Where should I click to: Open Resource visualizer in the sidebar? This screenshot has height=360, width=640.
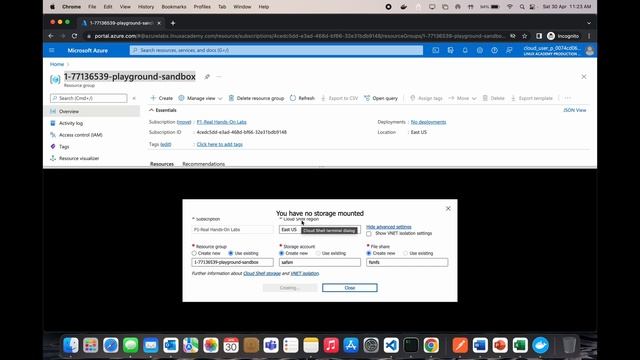79,158
